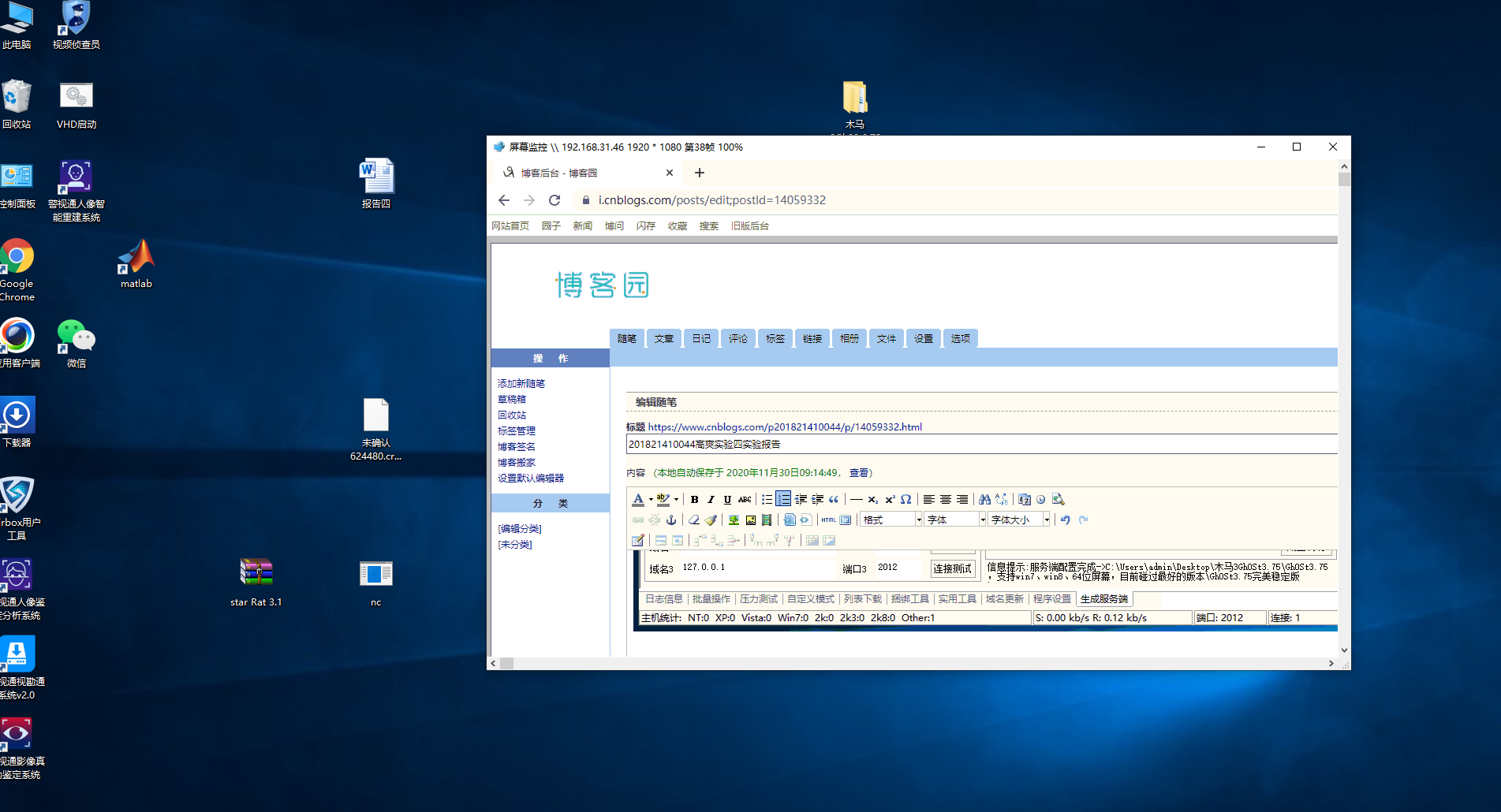Open the font color picker

[x=638, y=499]
